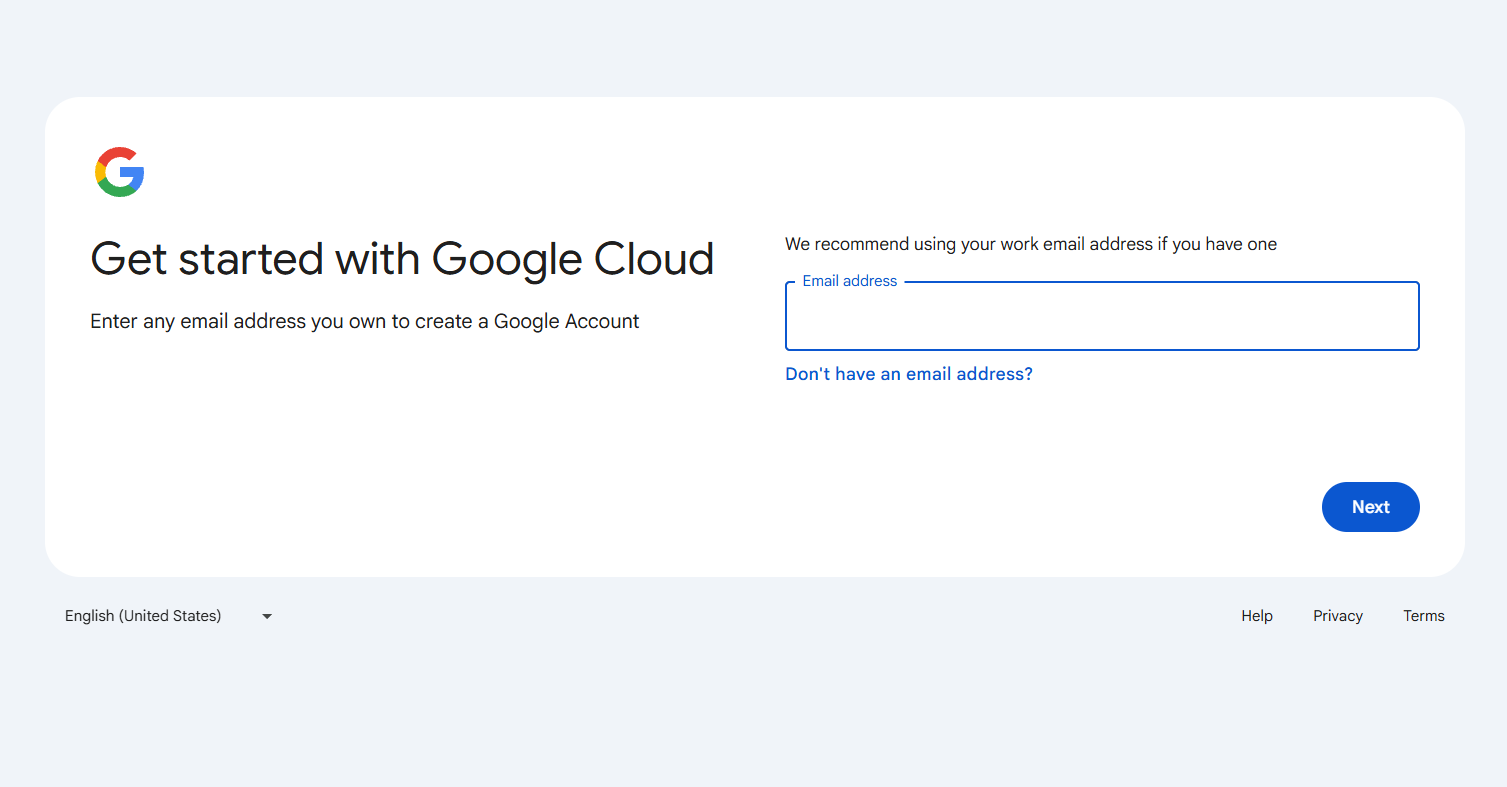The height and width of the screenshot is (787, 1507).
Task: Click the work email recommendation text
Action: [x=1030, y=244]
